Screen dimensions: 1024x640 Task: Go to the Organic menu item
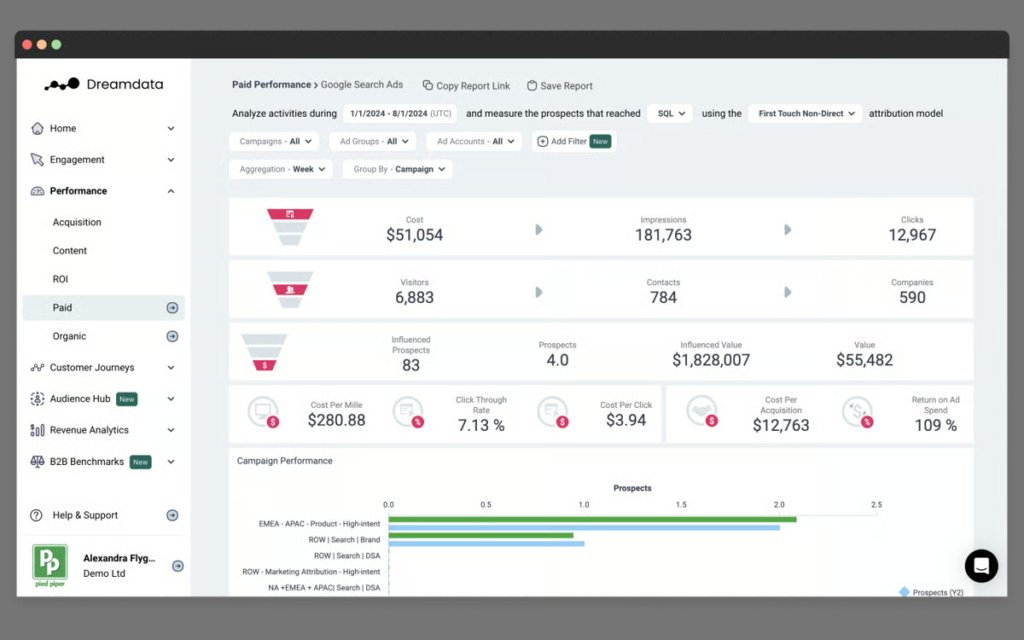click(x=69, y=336)
